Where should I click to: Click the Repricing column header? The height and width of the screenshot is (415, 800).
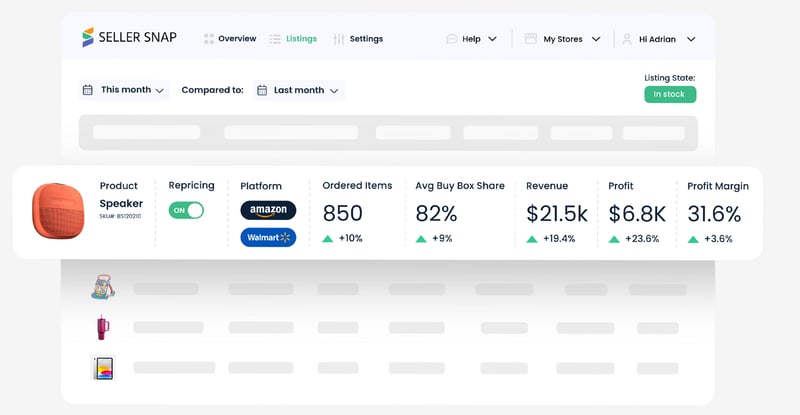coord(191,186)
